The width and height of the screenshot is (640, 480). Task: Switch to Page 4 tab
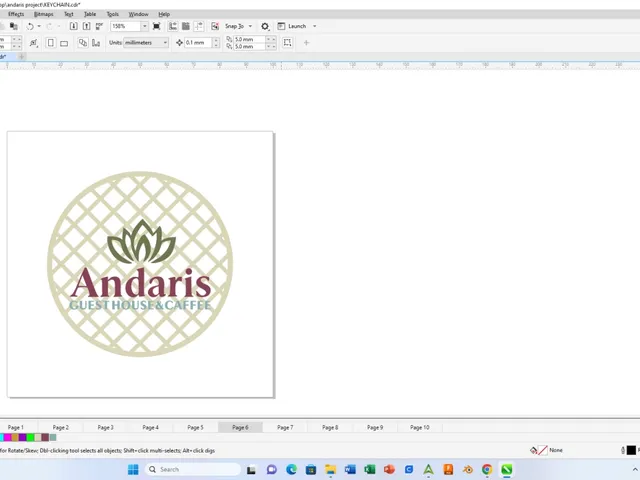[x=151, y=427]
